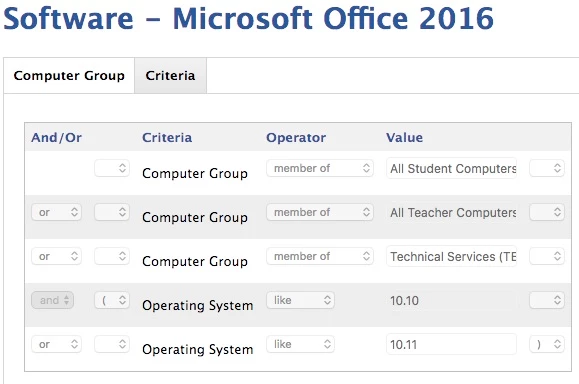Image resolution: width=579 pixels, height=384 pixels.
Task: Open the or dropdown in All Teacher Computers row
Action: coord(56,212)
